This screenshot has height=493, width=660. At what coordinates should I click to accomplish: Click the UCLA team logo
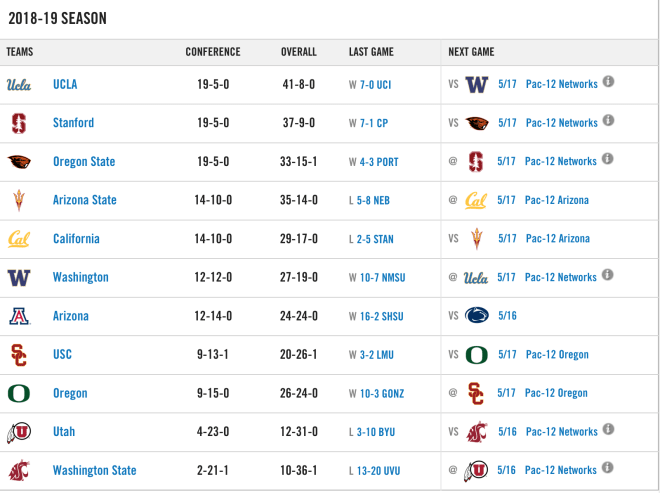19,85
